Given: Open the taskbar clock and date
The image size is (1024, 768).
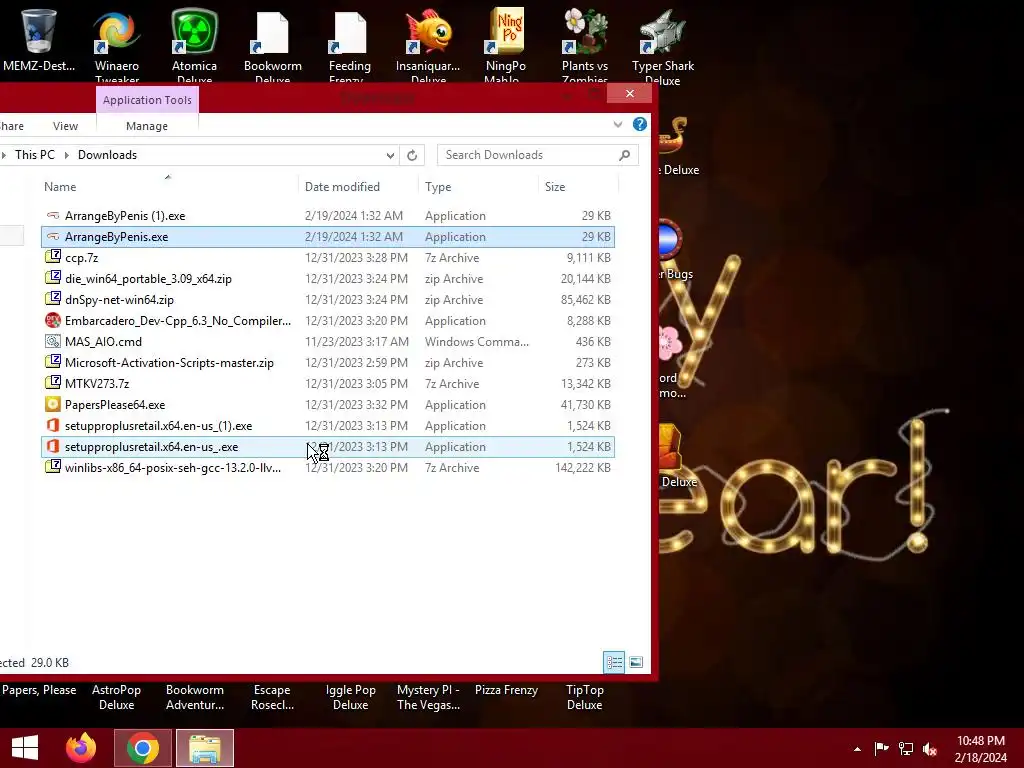Looking at the screenshot, I should (x=980, y=749).
